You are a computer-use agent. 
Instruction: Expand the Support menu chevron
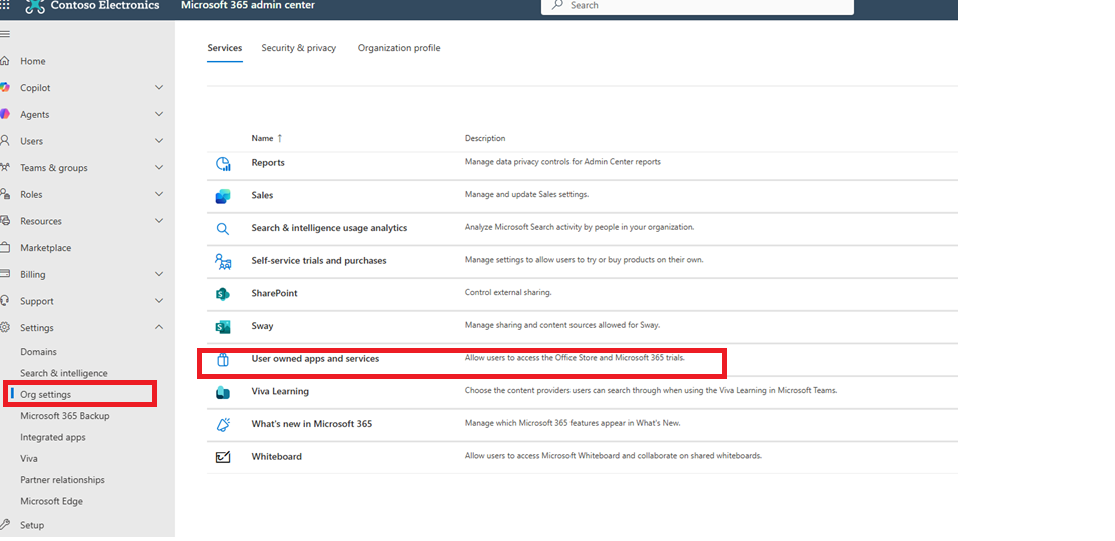(159, 301)
